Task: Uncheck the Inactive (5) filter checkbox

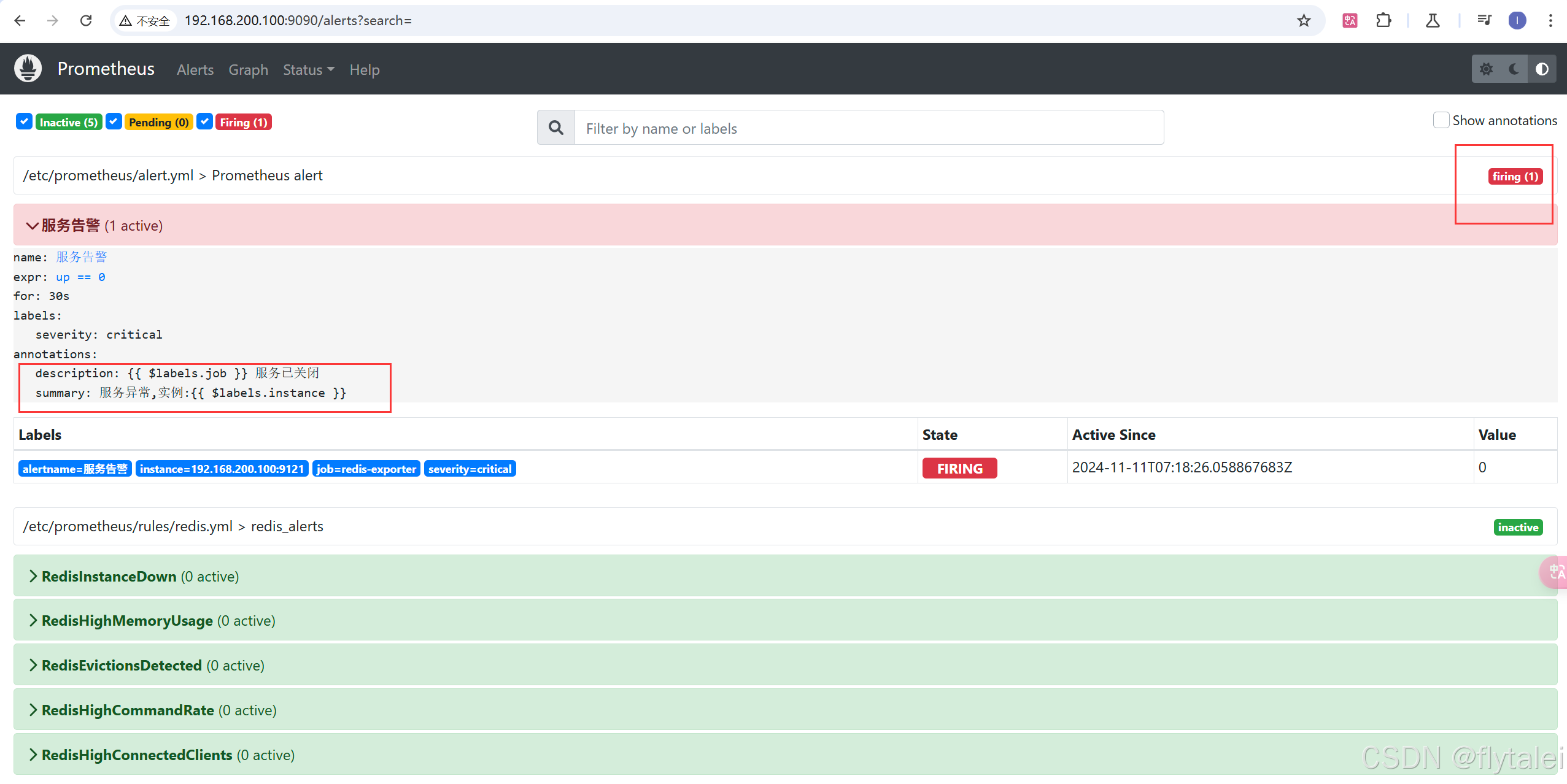Action: [x=24, y=121]
